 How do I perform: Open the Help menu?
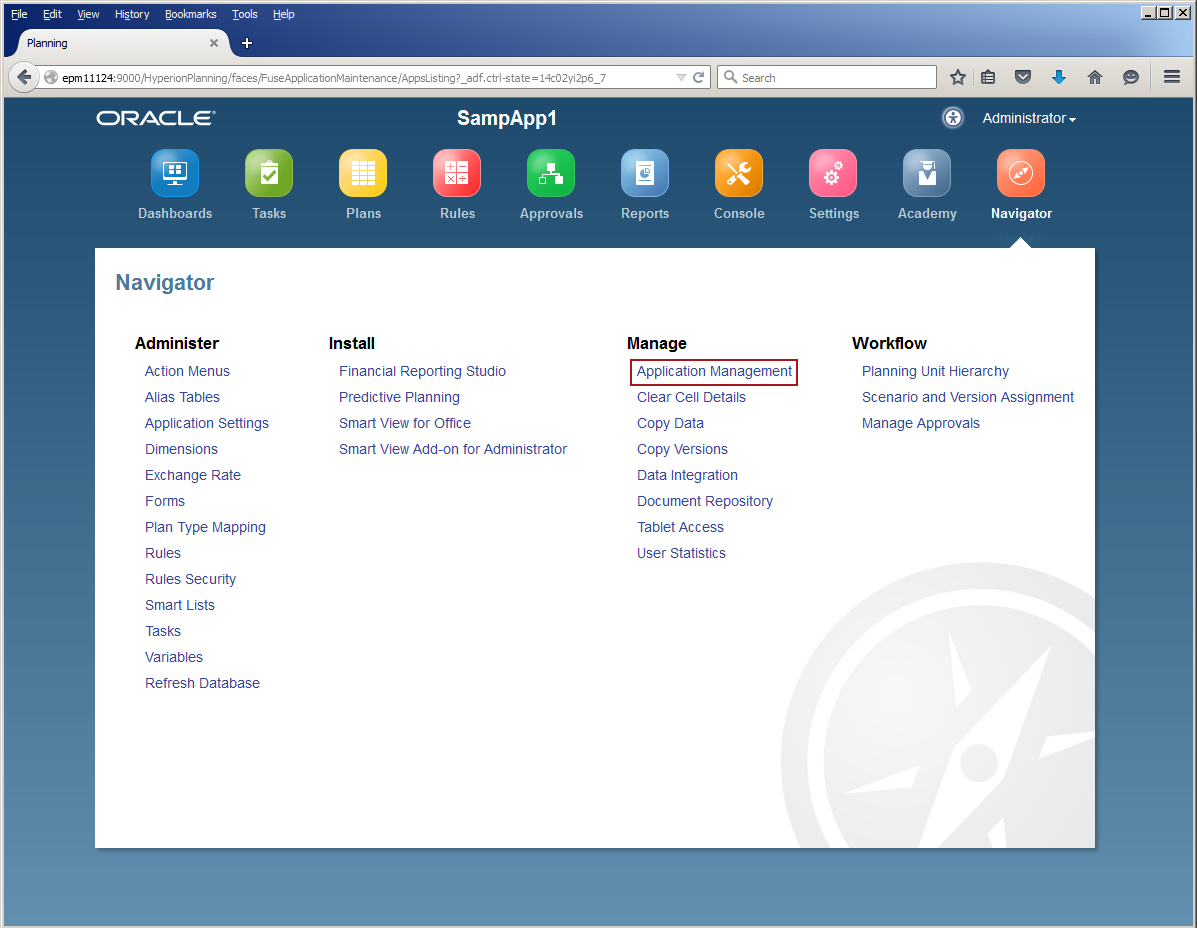[x=283, y=14]
